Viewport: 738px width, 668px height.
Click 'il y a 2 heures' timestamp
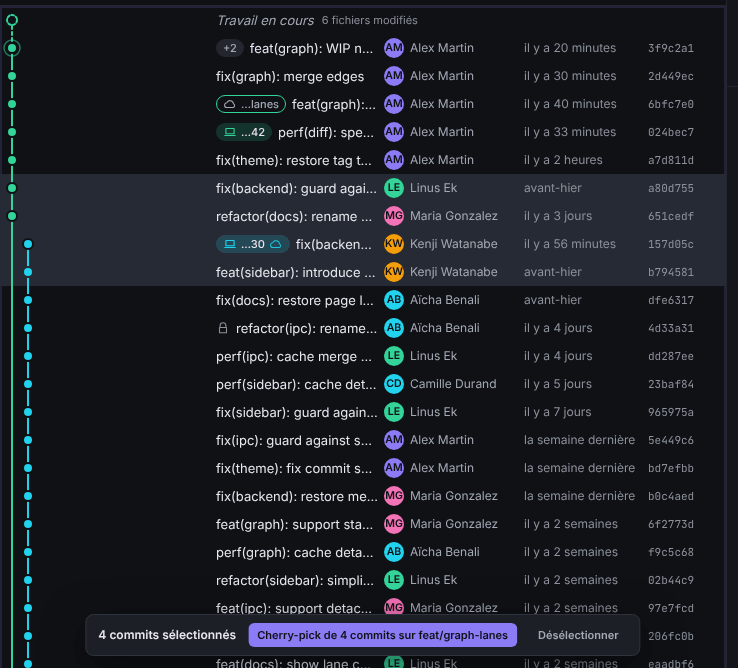coord(563,160)
